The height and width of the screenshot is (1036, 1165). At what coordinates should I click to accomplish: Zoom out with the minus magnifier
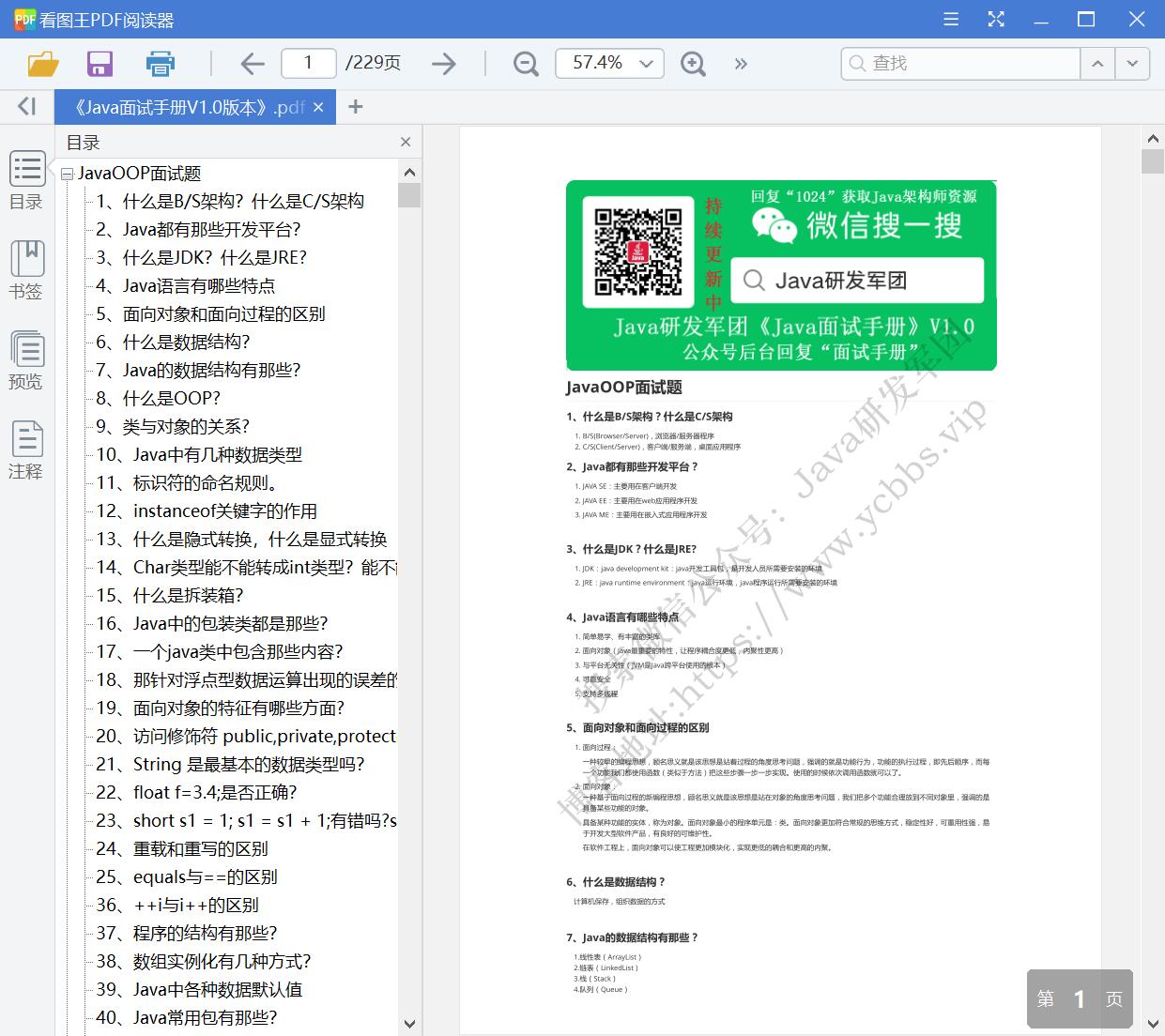[x=526, y=64]
